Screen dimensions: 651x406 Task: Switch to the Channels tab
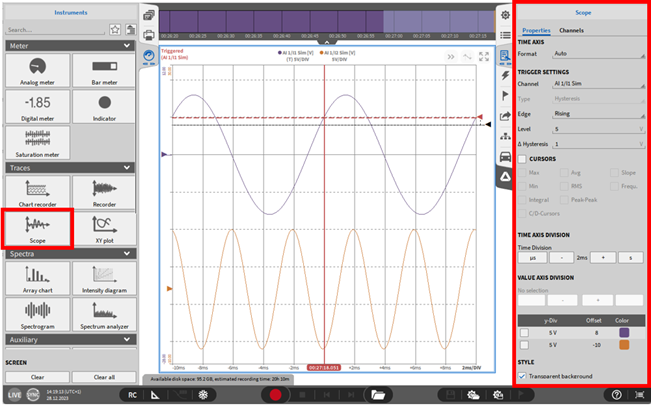point(571,31)
